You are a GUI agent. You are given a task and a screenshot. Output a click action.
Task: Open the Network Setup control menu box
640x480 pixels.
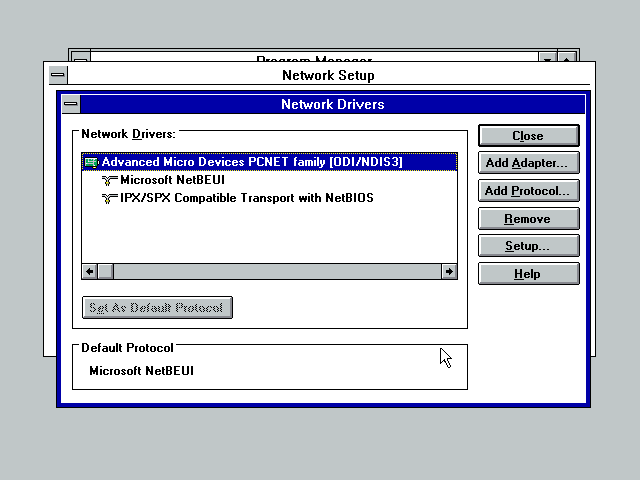58,75
